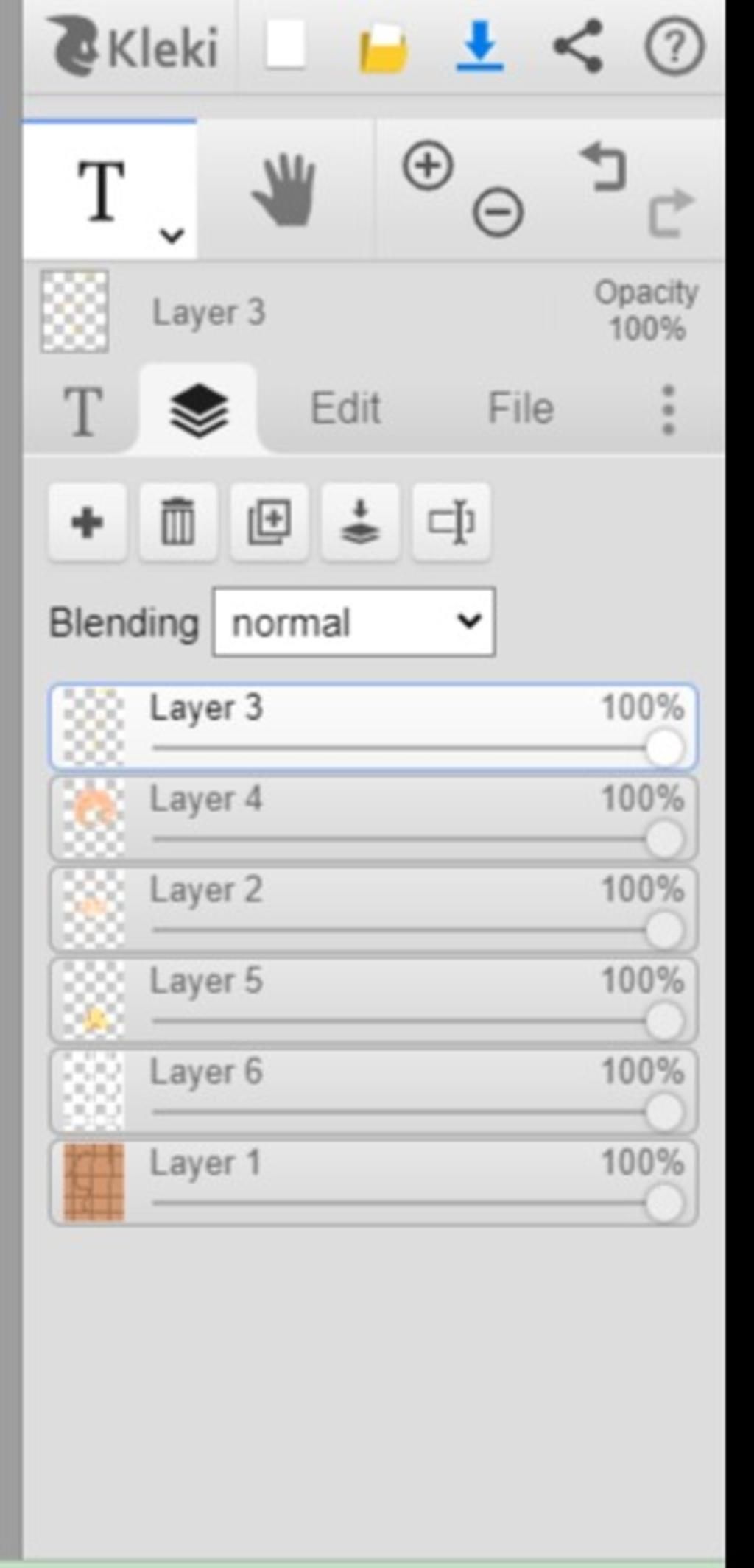Open image via yellow folder icon
The height and width of the screenshot is (1568, 754).
(x=383, y=48)
